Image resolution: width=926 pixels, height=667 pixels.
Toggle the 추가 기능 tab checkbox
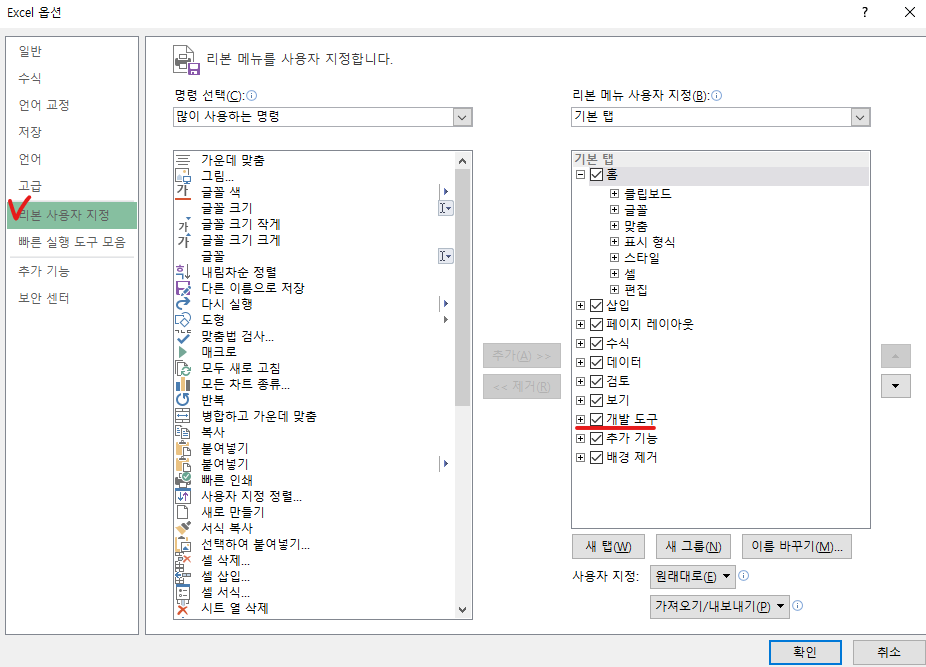pyautogui.click(x=596, y=438)
